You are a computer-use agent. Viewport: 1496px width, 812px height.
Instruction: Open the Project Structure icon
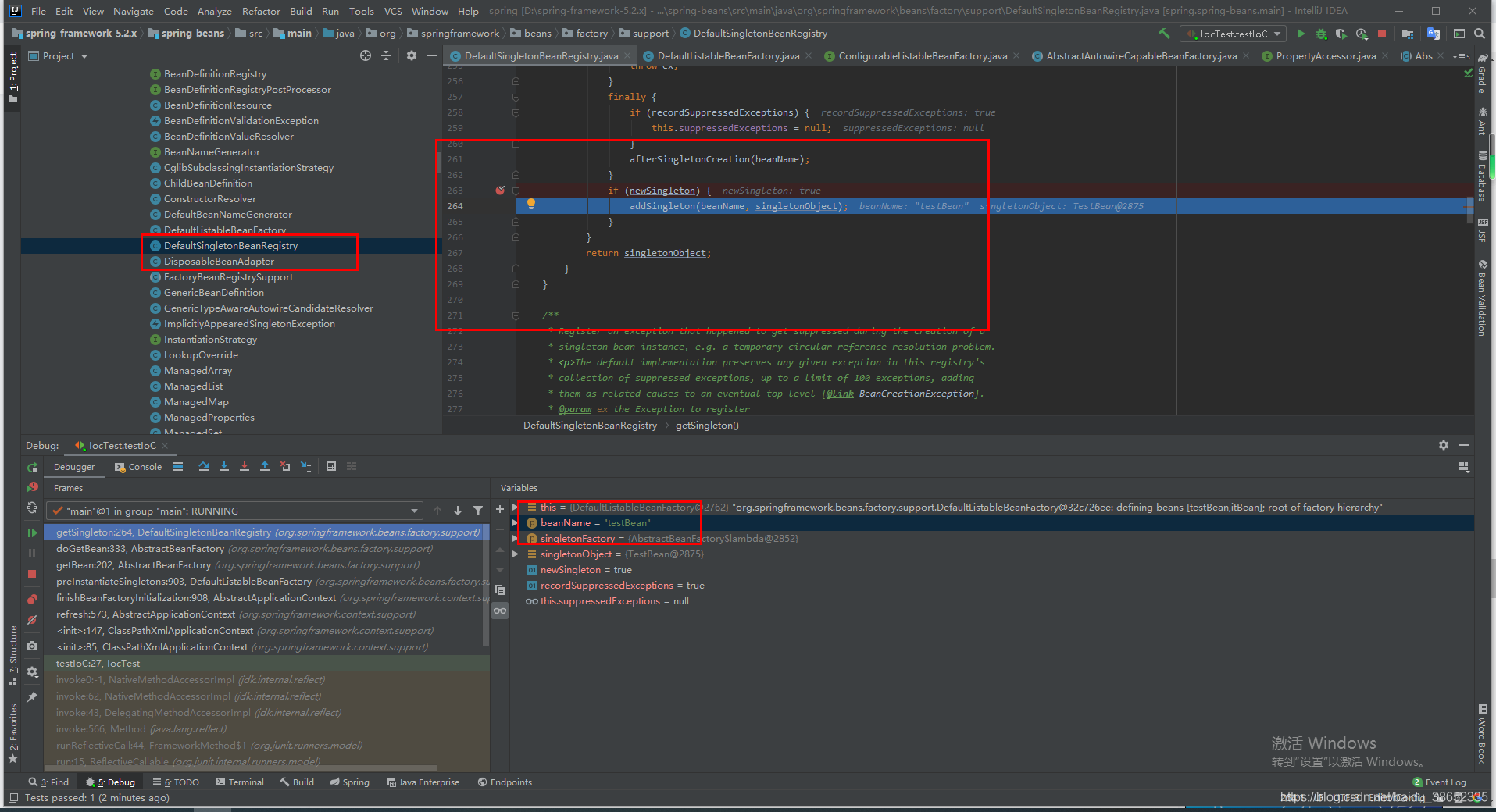pyautogui.click(x=1408, y=34)
